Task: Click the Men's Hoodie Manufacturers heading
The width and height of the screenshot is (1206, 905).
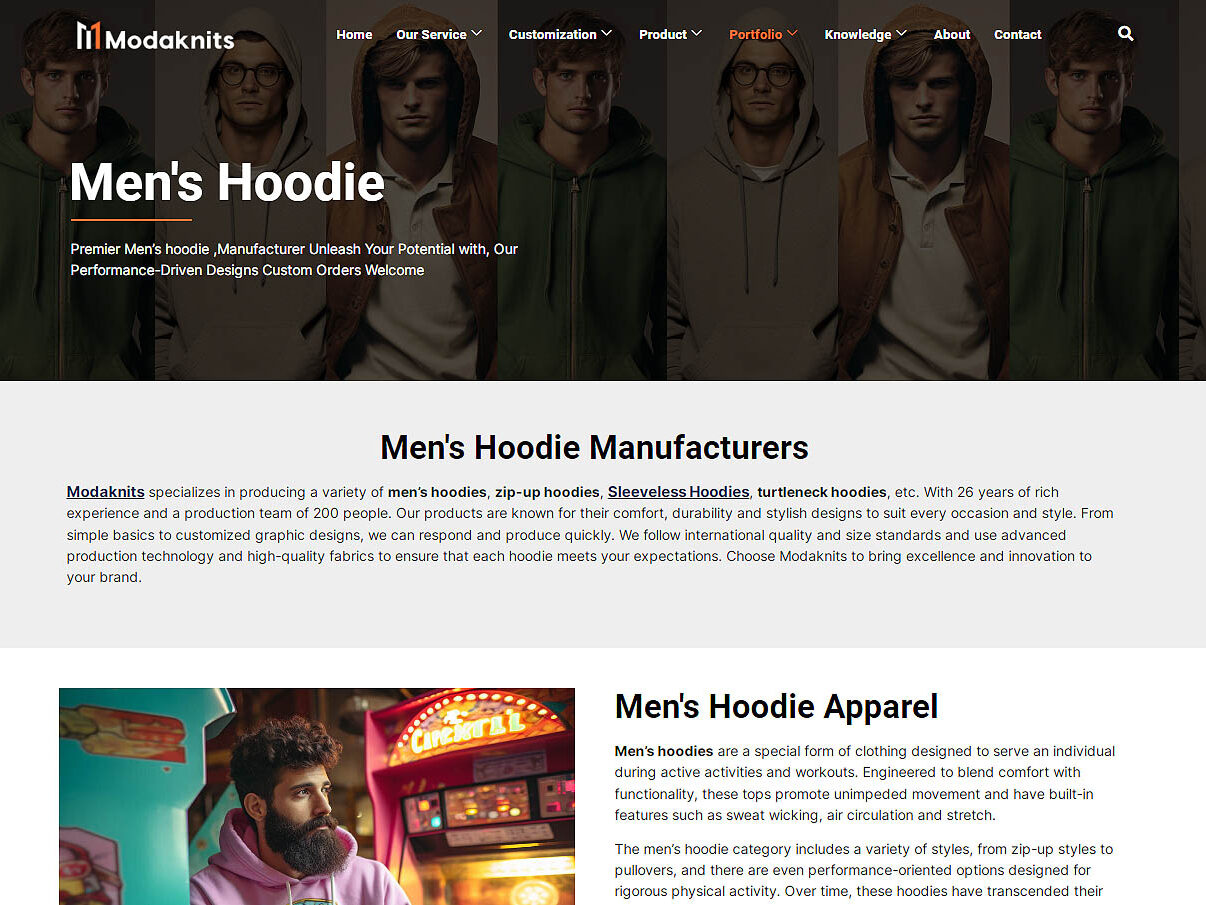Action: [595, 447]
